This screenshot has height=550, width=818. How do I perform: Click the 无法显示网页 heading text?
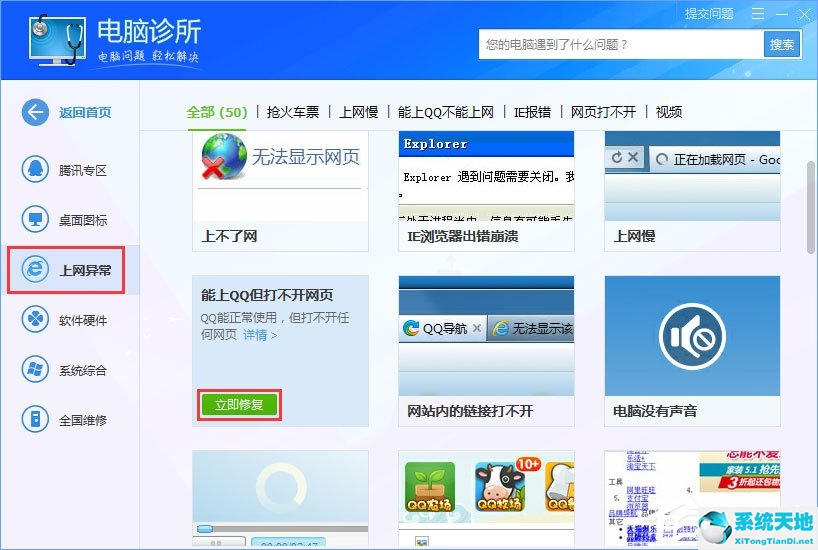pos(306,157)
